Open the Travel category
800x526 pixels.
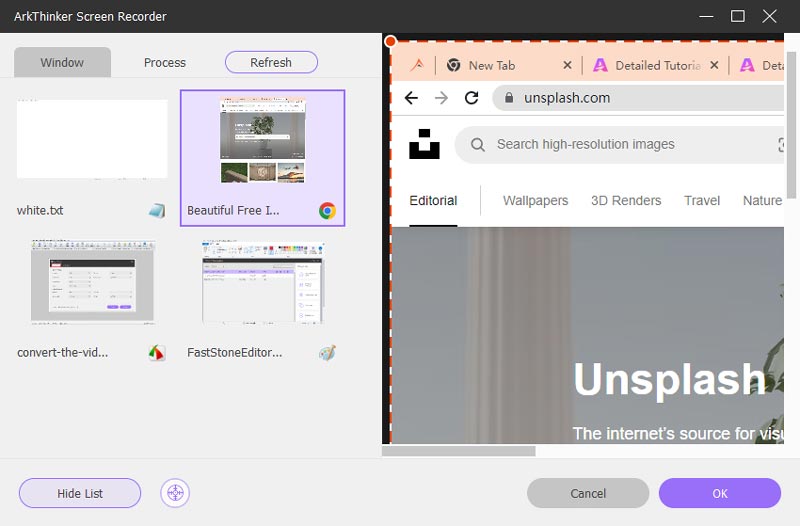pos(702,201)
